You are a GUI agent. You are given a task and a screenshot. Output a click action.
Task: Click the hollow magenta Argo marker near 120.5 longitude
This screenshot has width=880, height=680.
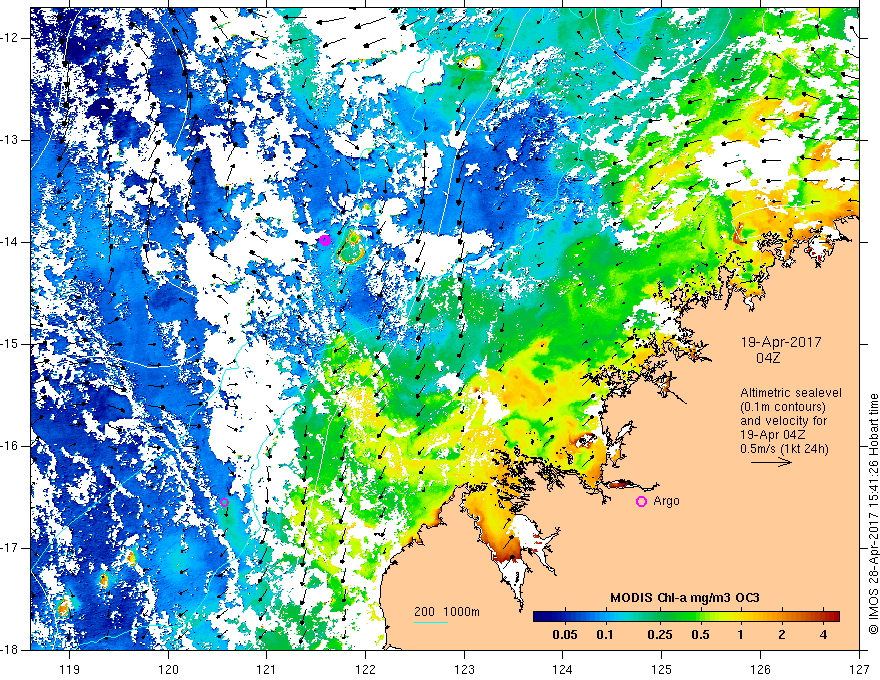pos(224,503)
